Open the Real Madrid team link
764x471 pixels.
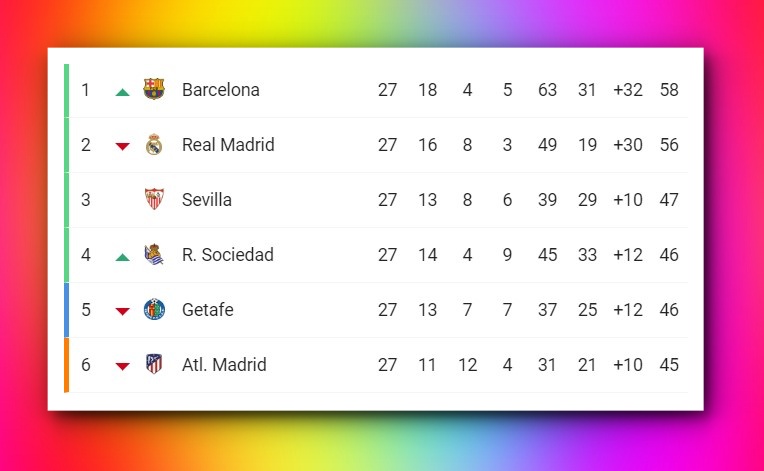(x=228, y=145)
